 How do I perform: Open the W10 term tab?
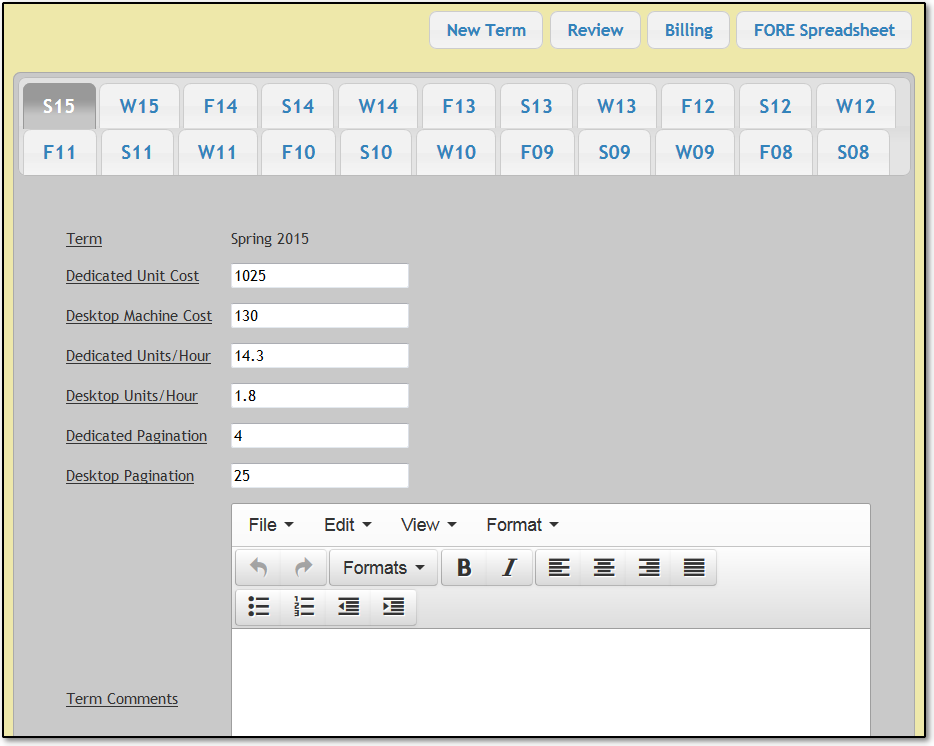[456, 152]
